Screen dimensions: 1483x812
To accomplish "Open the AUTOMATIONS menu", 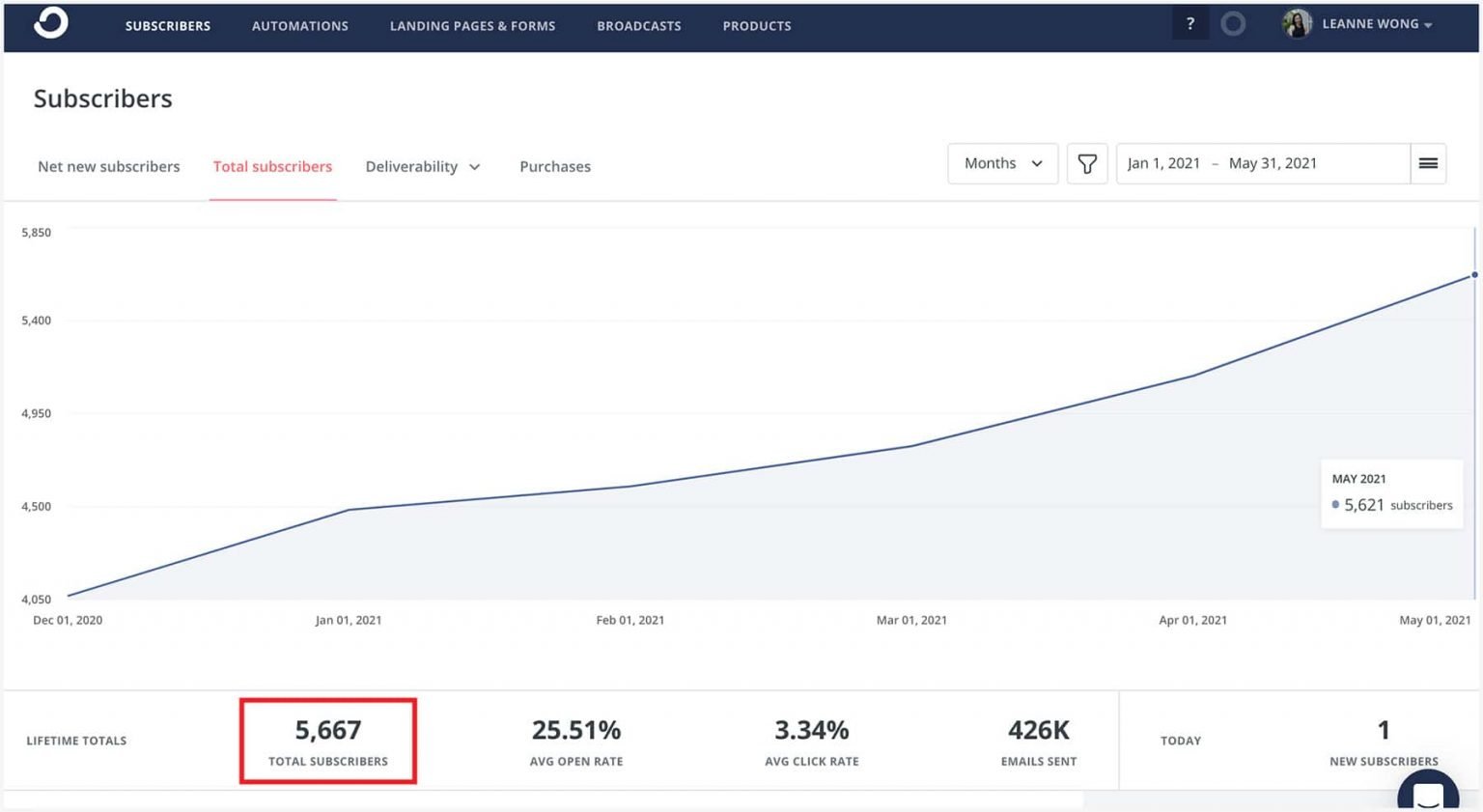I will click(299, 26).
